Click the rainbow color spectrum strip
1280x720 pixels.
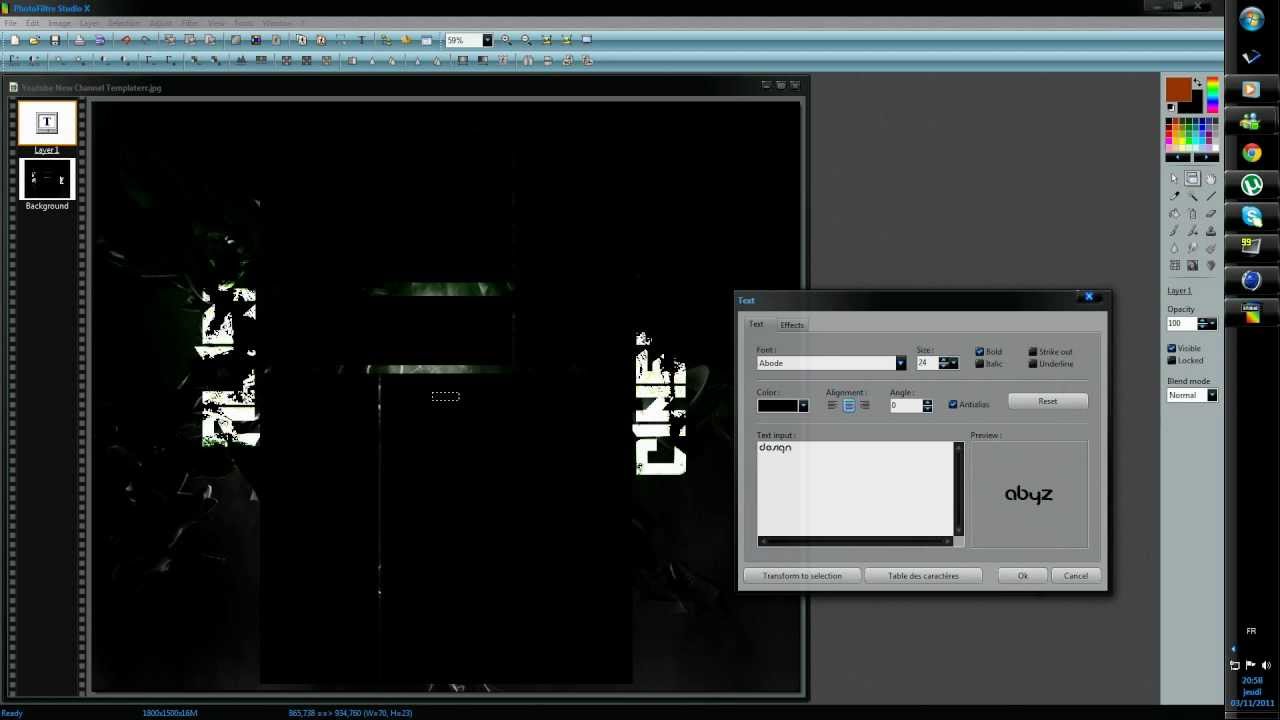coord(1213,96)
